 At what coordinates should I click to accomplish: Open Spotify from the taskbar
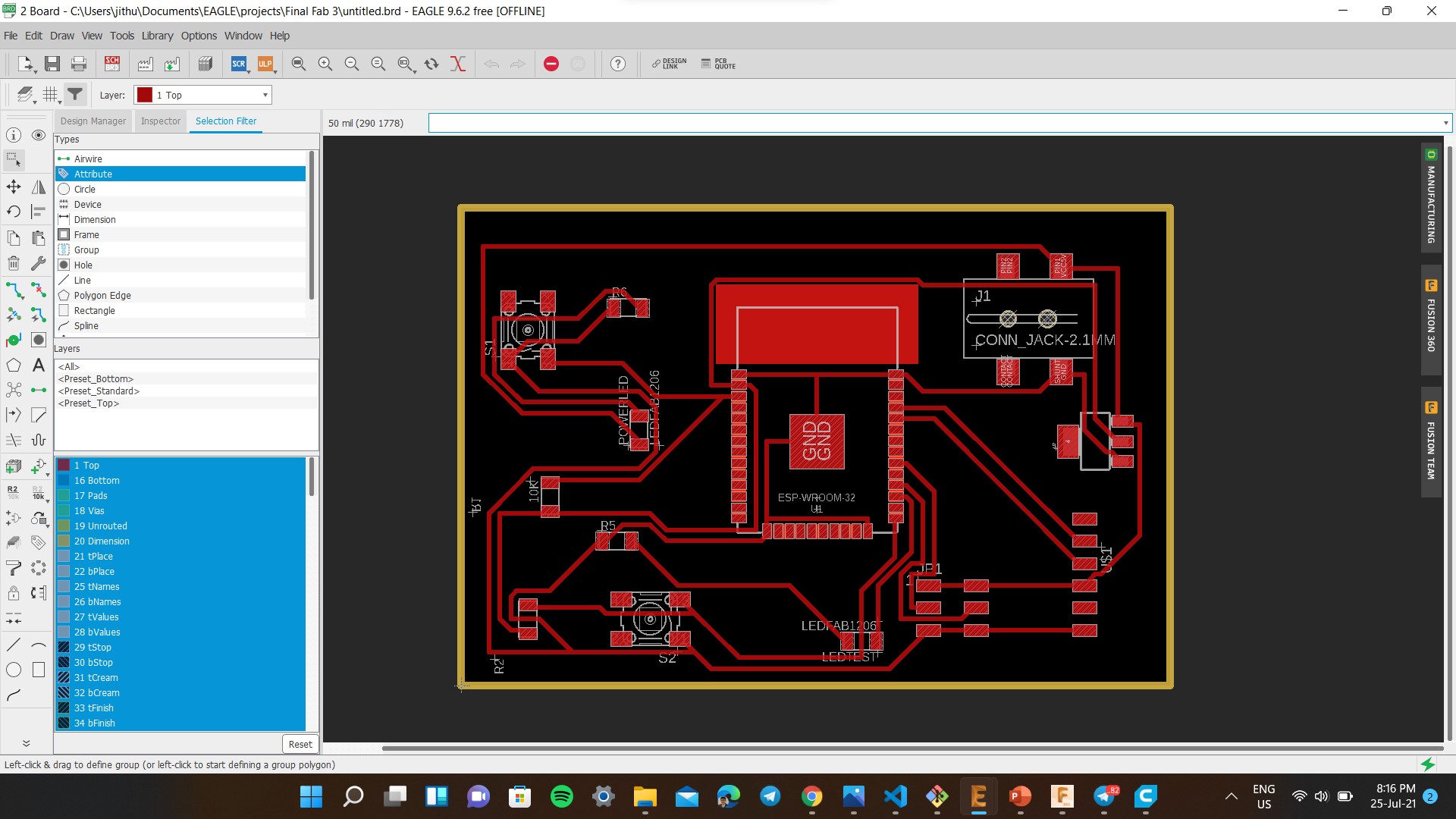coord(561,796)
